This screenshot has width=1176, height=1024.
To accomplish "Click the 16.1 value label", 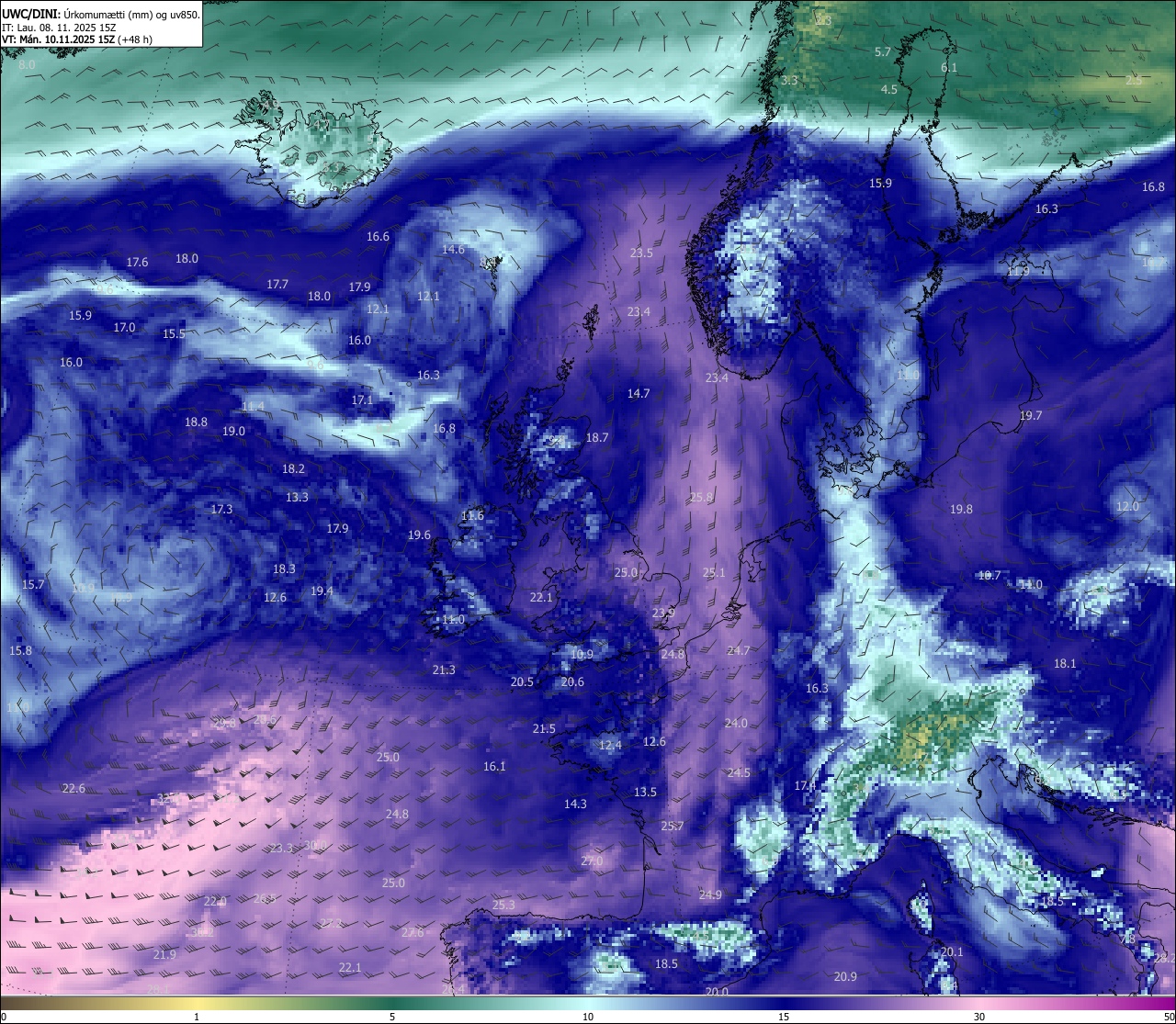I will click(x=494, y=766).
